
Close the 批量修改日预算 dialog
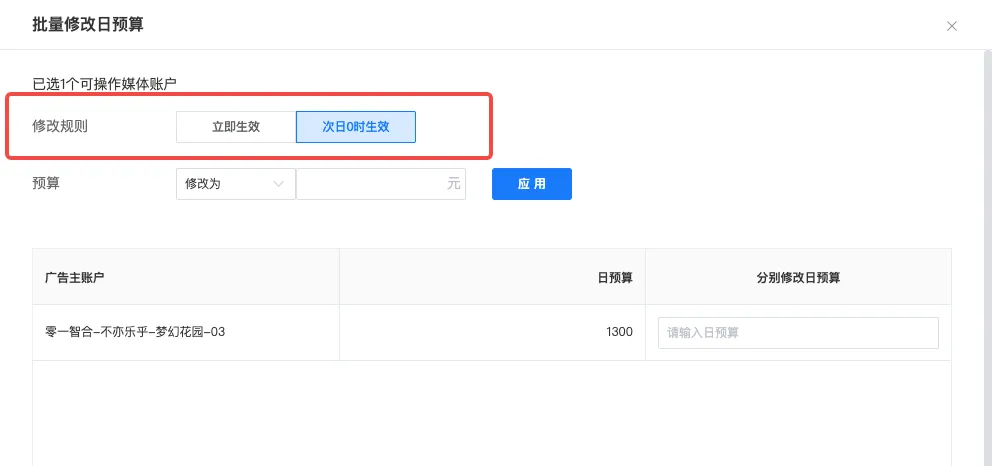point(951,26)
